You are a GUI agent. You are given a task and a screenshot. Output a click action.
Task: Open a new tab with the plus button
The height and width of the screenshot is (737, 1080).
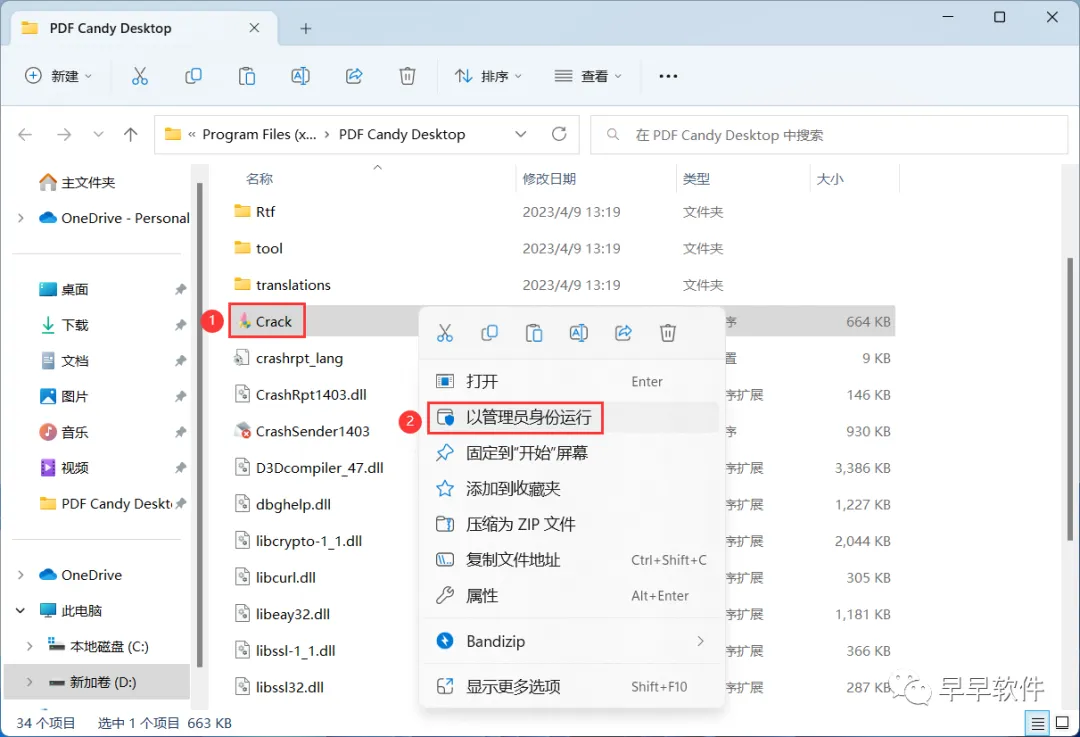coord(306,28)
